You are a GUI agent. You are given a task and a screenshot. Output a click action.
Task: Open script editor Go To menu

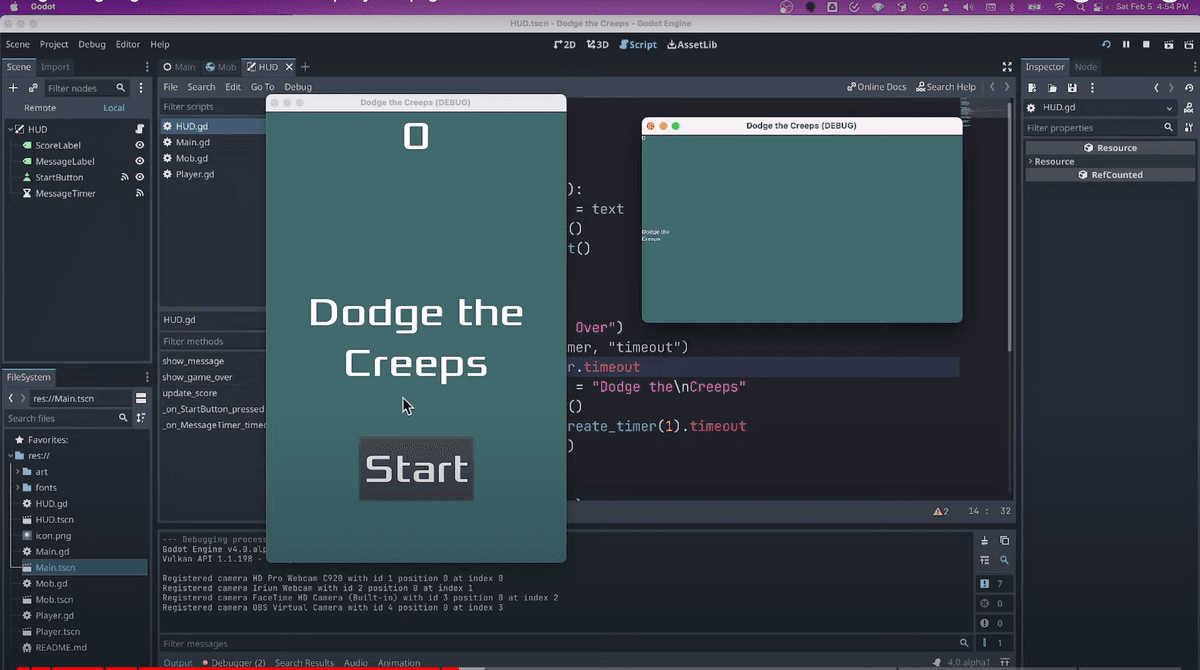point(262,87)
